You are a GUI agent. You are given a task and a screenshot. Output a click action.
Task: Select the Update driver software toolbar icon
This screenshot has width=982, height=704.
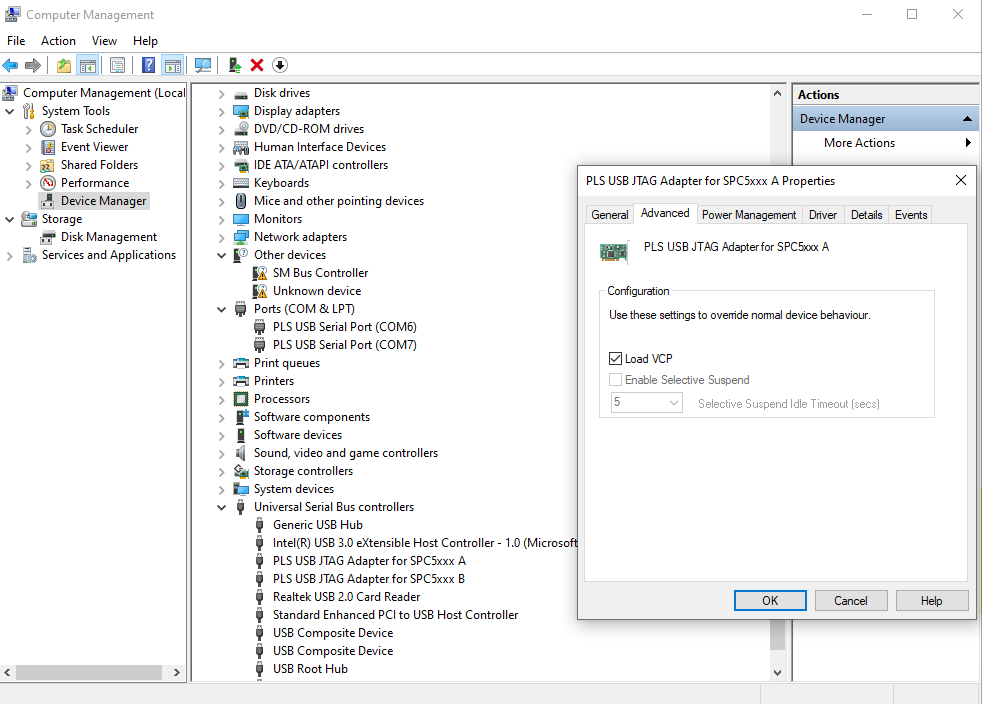tap(233, 65)
